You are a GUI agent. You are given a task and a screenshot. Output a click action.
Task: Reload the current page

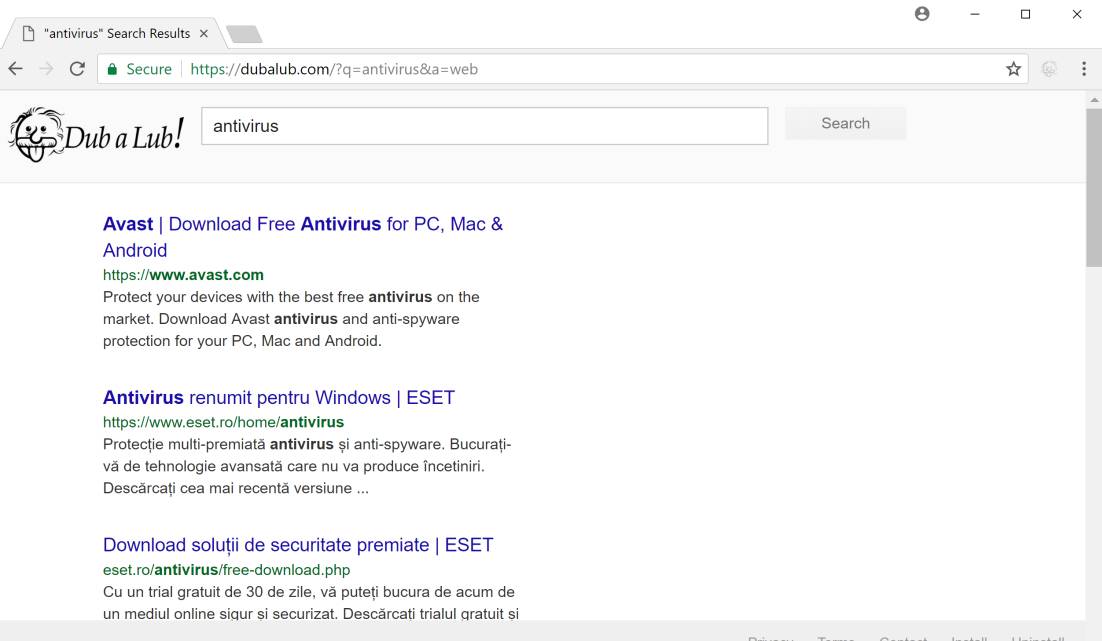pos(77,69)
